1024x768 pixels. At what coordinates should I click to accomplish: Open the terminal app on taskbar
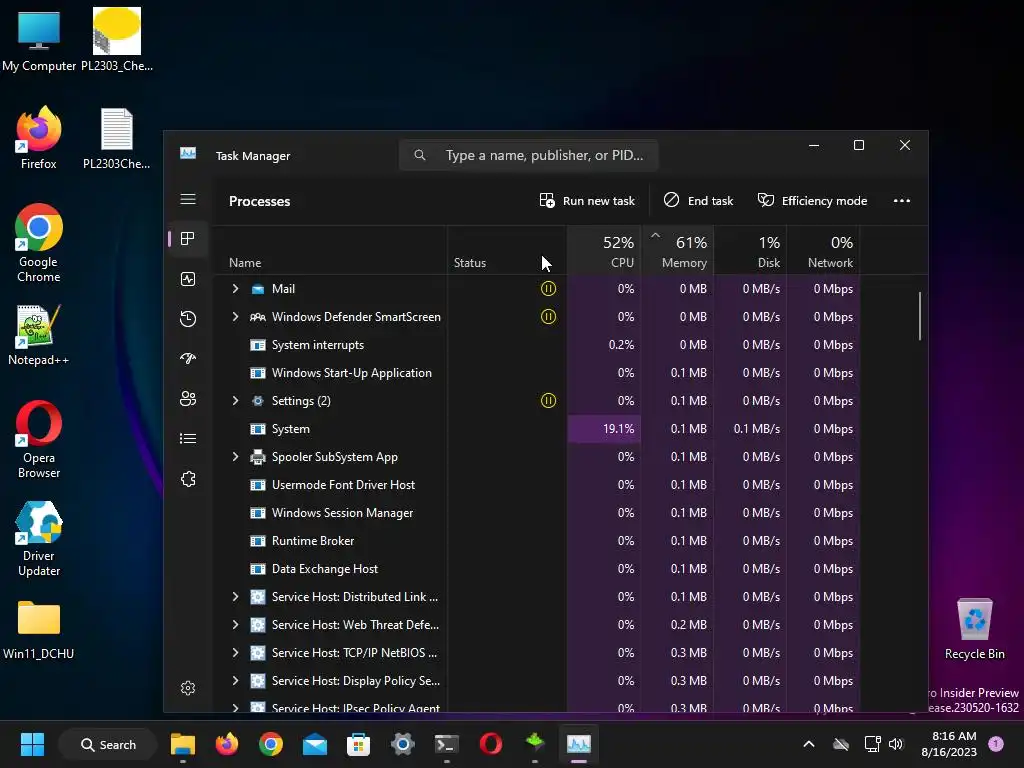[447, 744]
